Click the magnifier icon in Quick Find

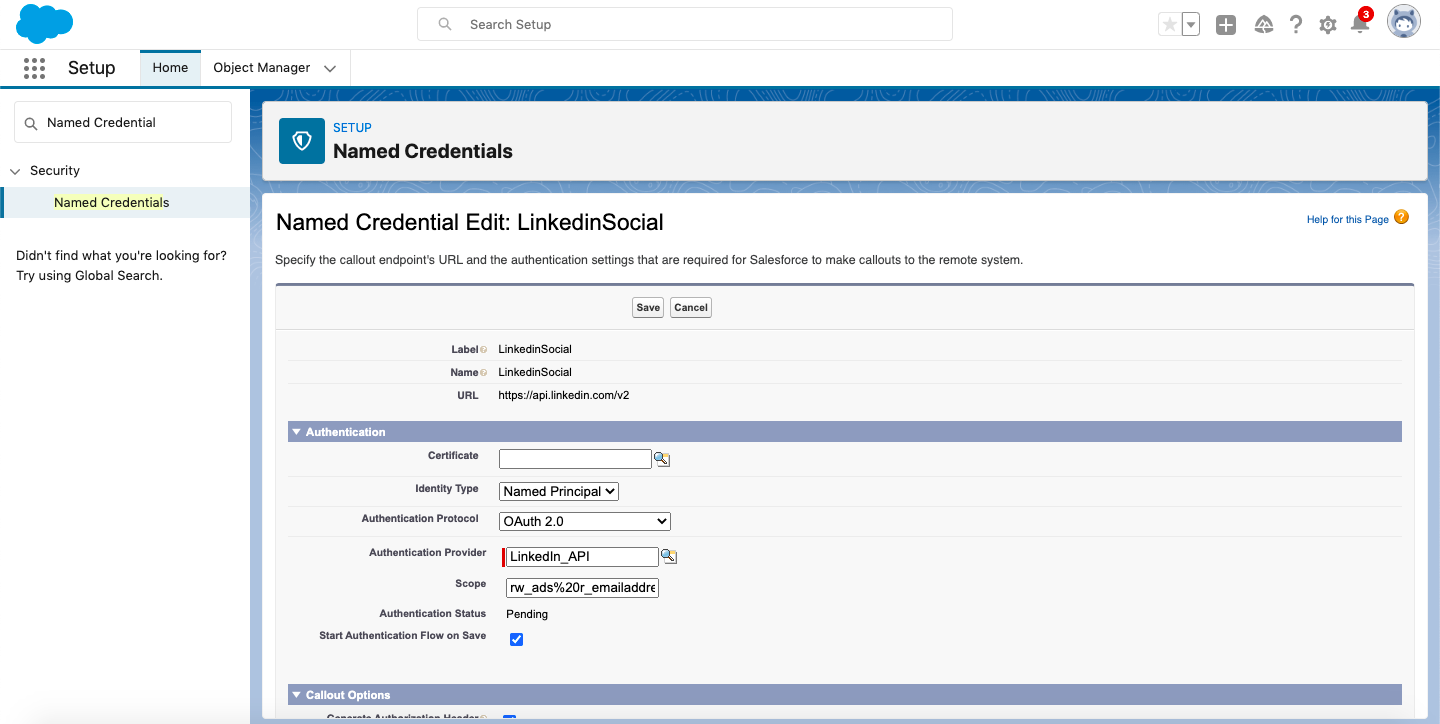tap(30, 123)
